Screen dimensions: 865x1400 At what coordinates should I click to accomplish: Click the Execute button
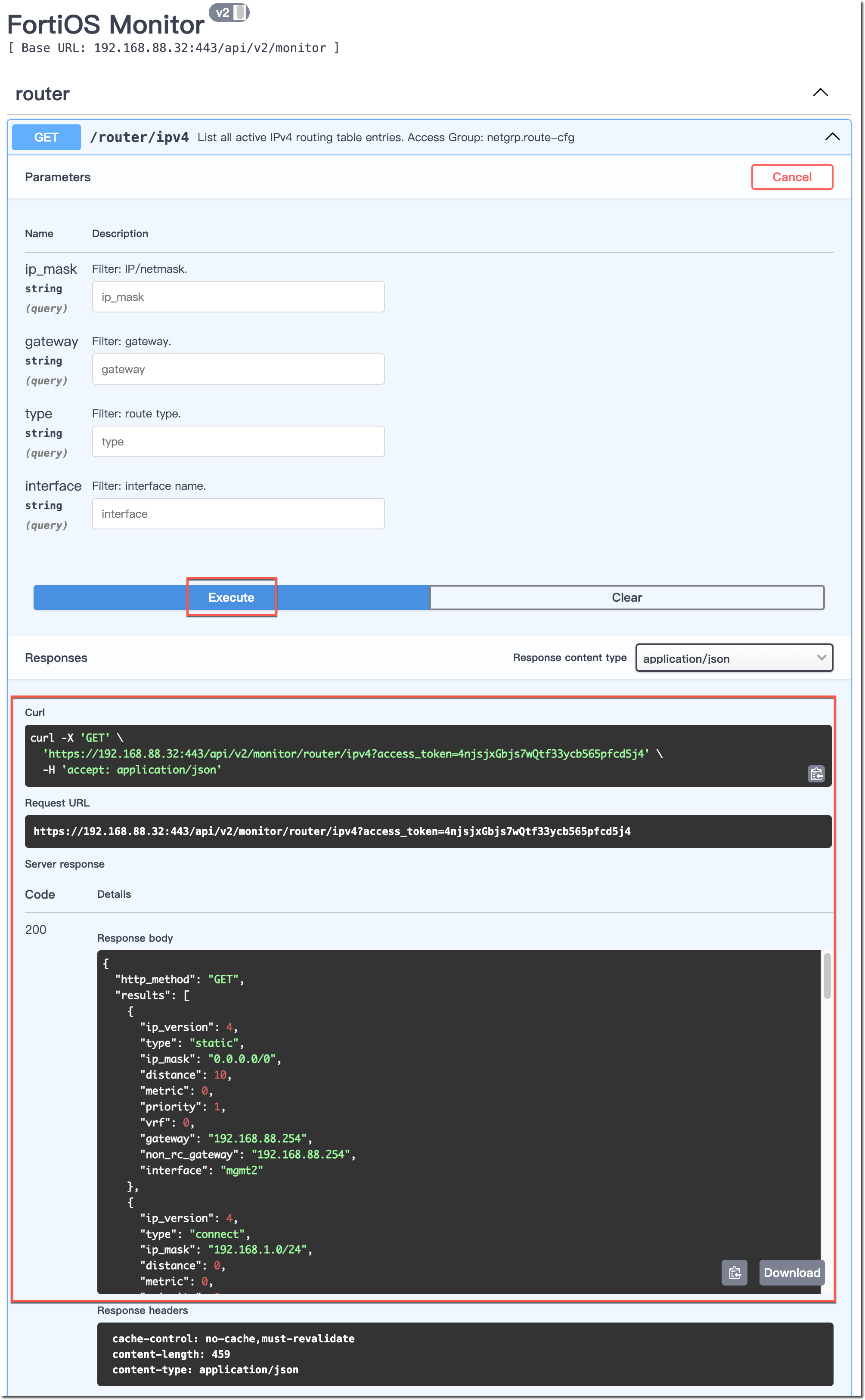point(231,597)
